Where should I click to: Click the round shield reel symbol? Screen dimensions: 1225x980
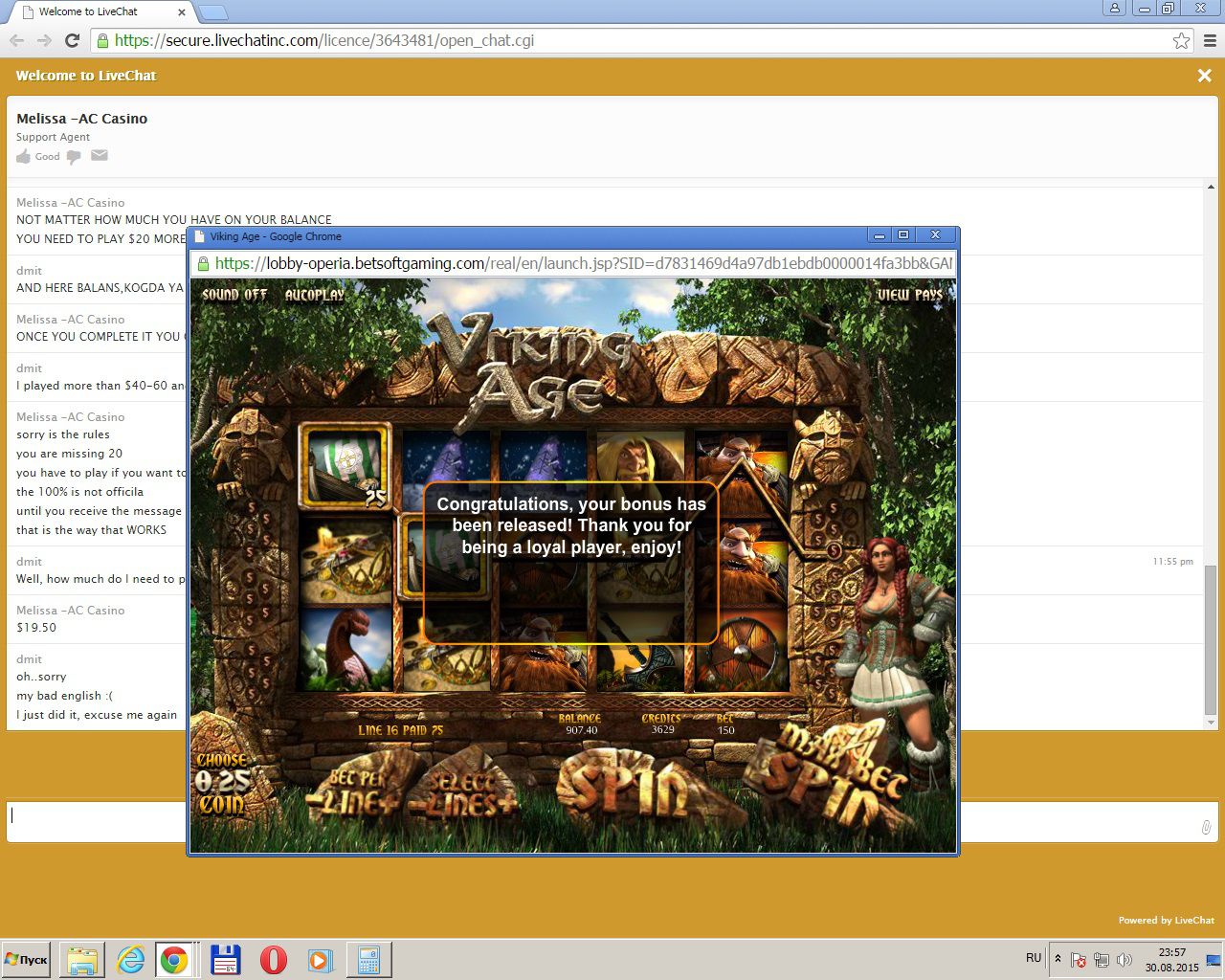(x=743, y=654)
